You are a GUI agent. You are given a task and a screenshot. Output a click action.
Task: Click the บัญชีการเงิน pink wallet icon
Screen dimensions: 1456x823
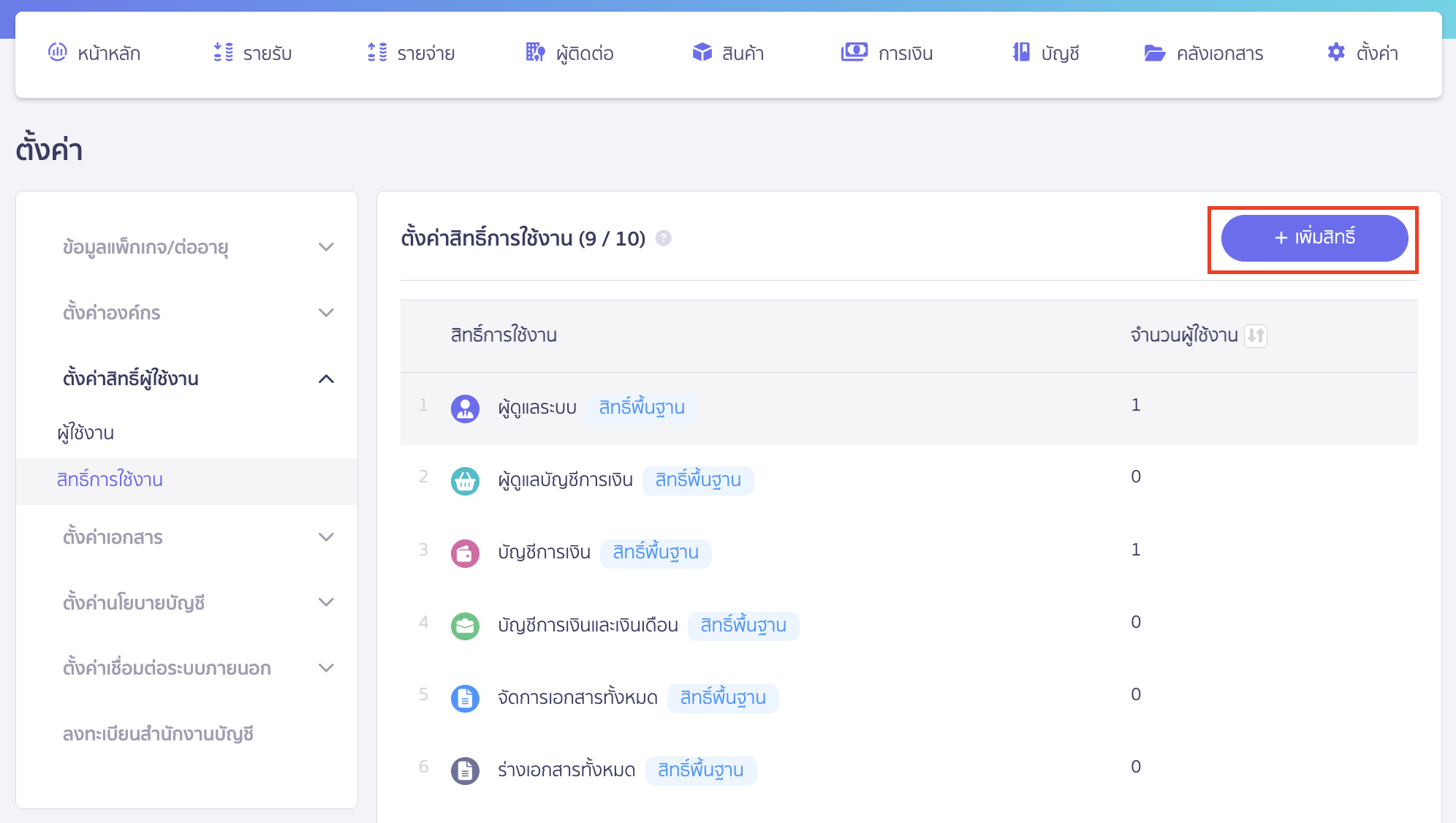pos(465,553)
